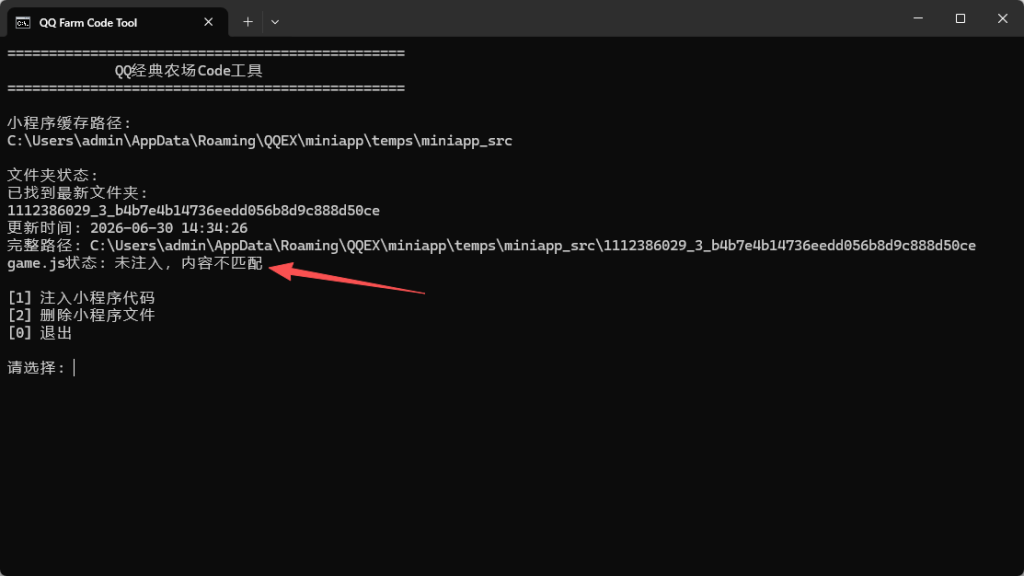Click the command prompt icon in the tab
Screen dimensions: 1024x576
23,22
